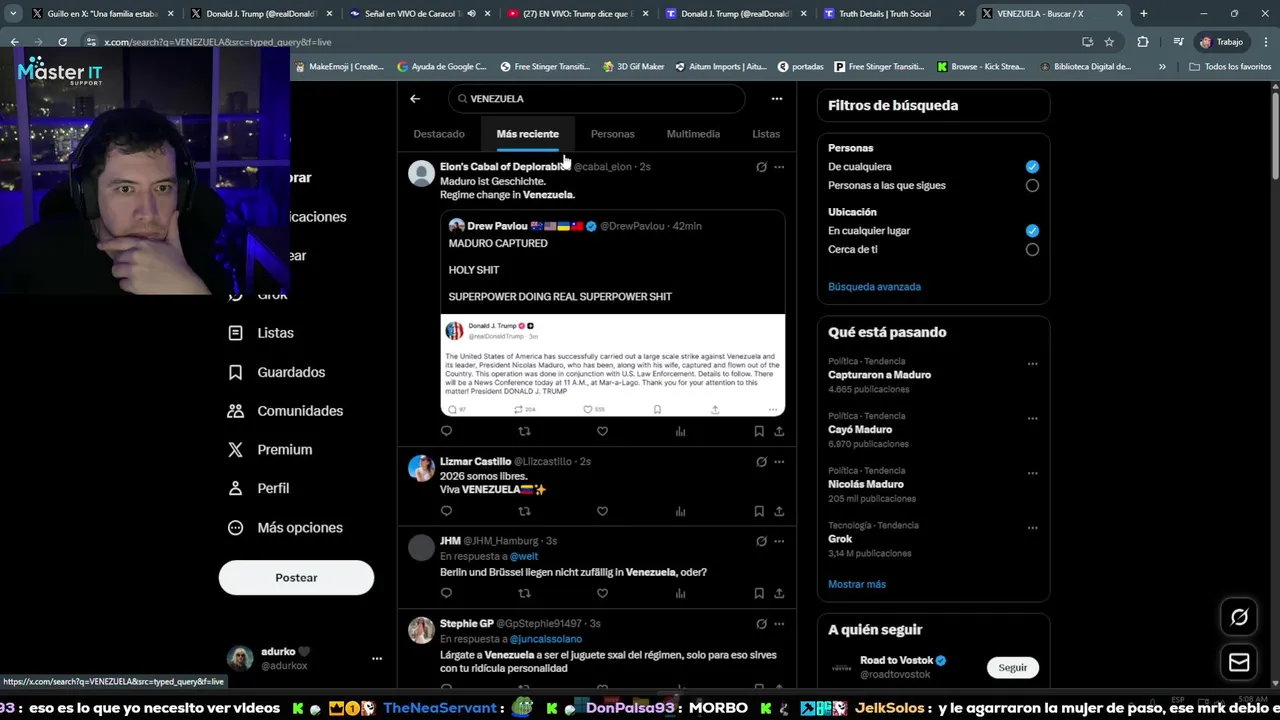Click the back arrow beside the search box
The image size is (1280, 720).
pos(415,99)
